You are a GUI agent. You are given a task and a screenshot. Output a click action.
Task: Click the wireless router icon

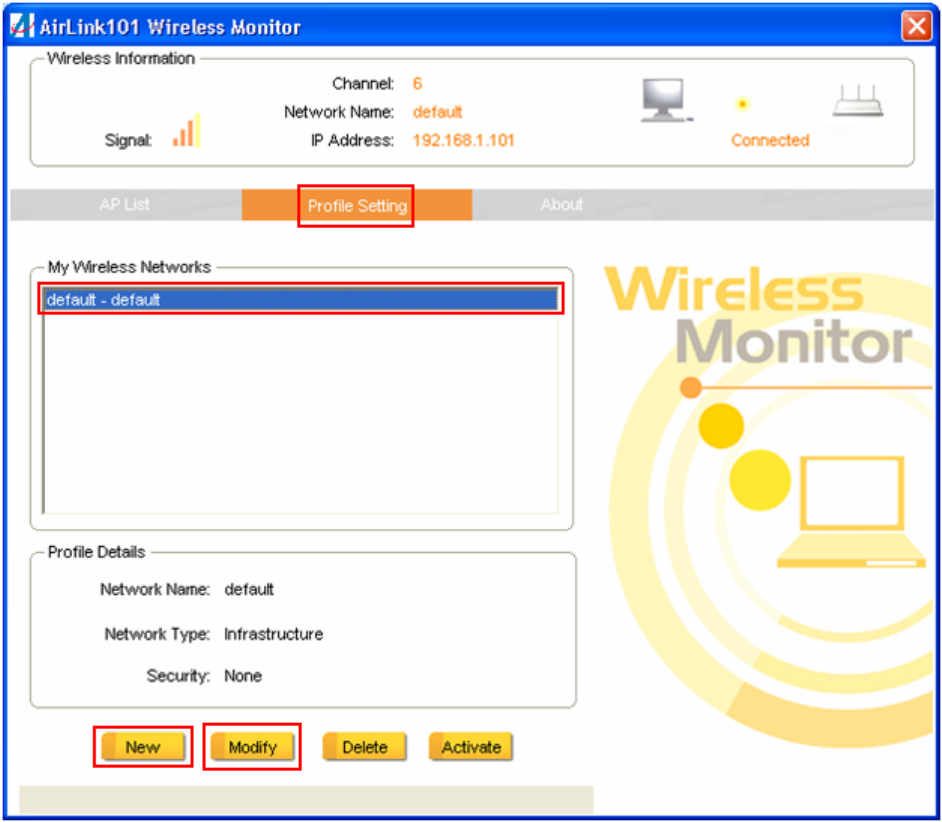tap(858, 100)
